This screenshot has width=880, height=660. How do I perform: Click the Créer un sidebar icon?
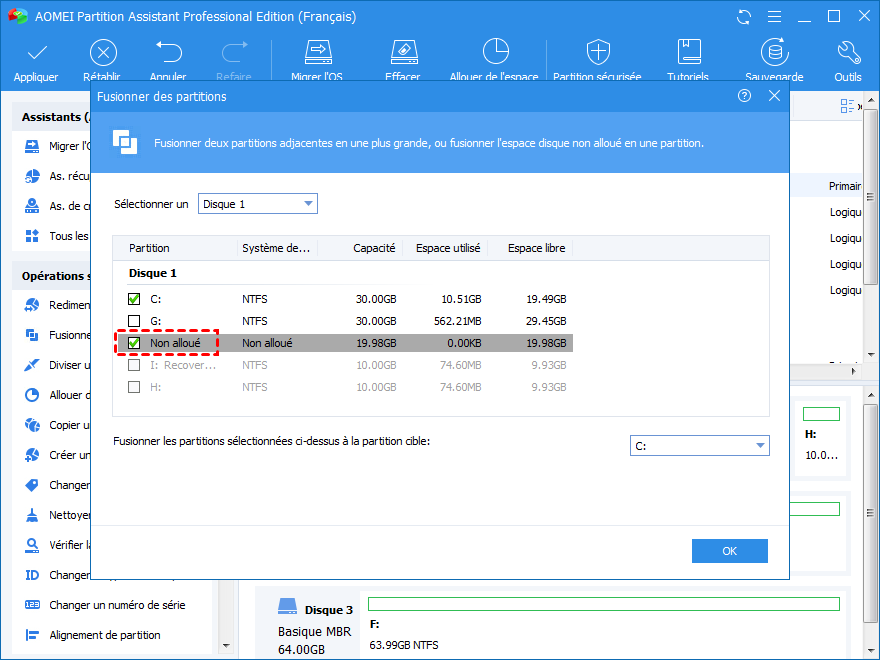[32, 455]
